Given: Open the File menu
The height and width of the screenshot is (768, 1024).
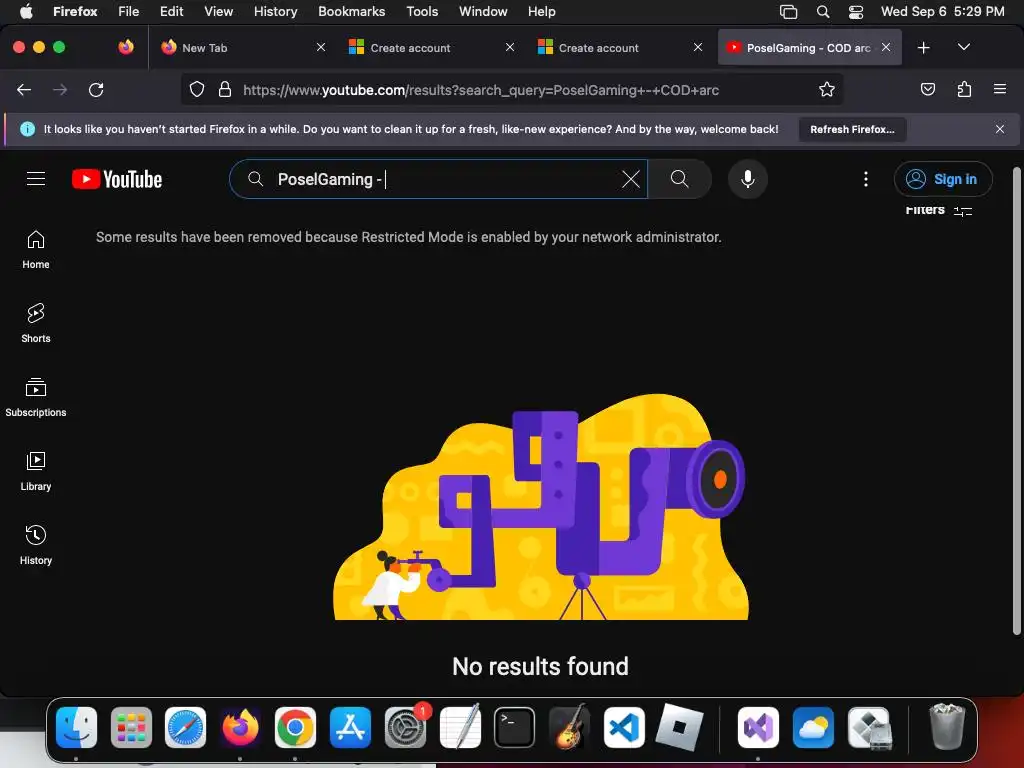Looking at the screenshot, I should pyautogui.click(x=129, y=12).
